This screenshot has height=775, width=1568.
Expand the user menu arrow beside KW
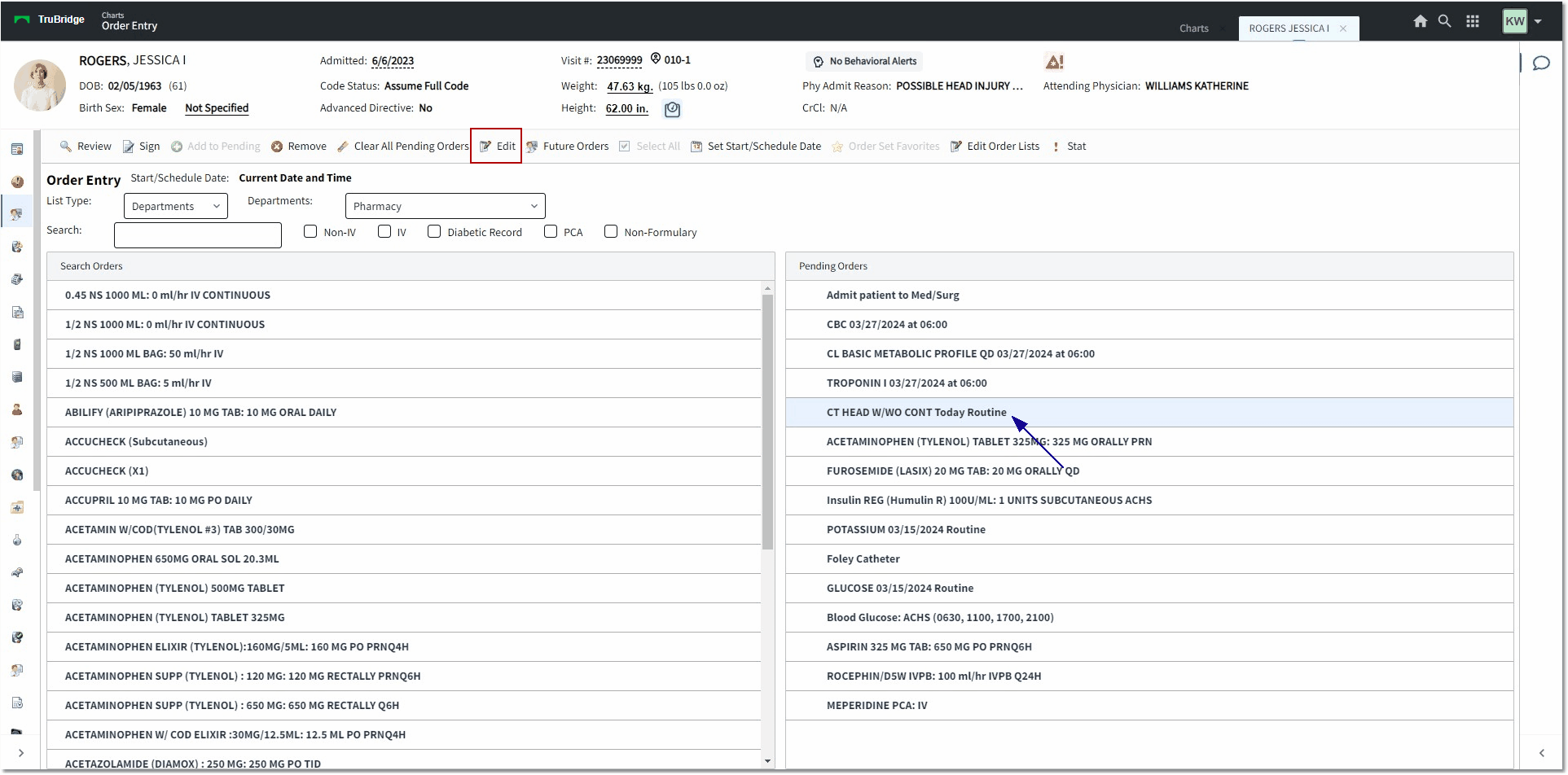click(1538, 21)
